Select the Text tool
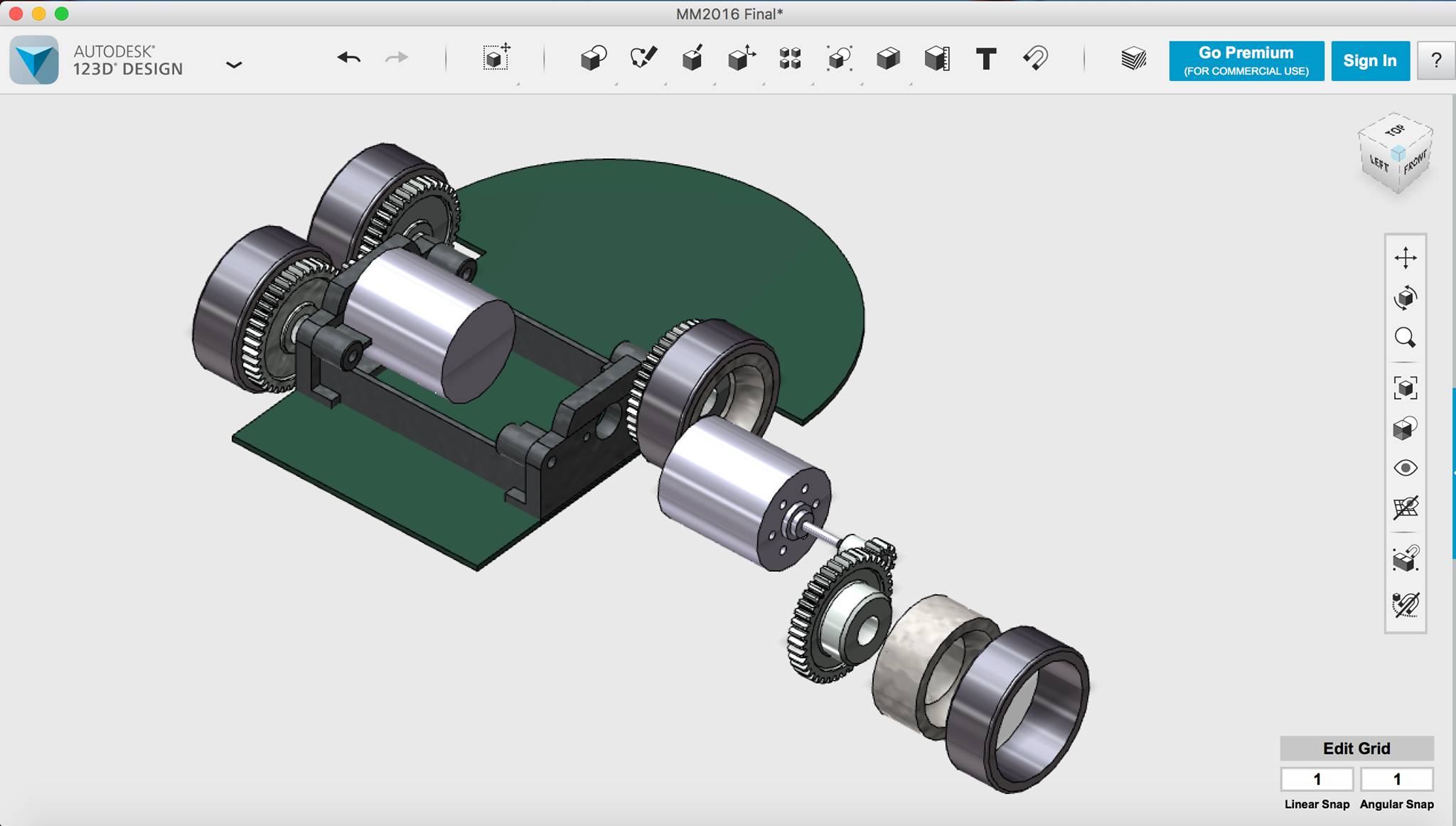This screenshot has width=1456, height=826. coord(985,58)
